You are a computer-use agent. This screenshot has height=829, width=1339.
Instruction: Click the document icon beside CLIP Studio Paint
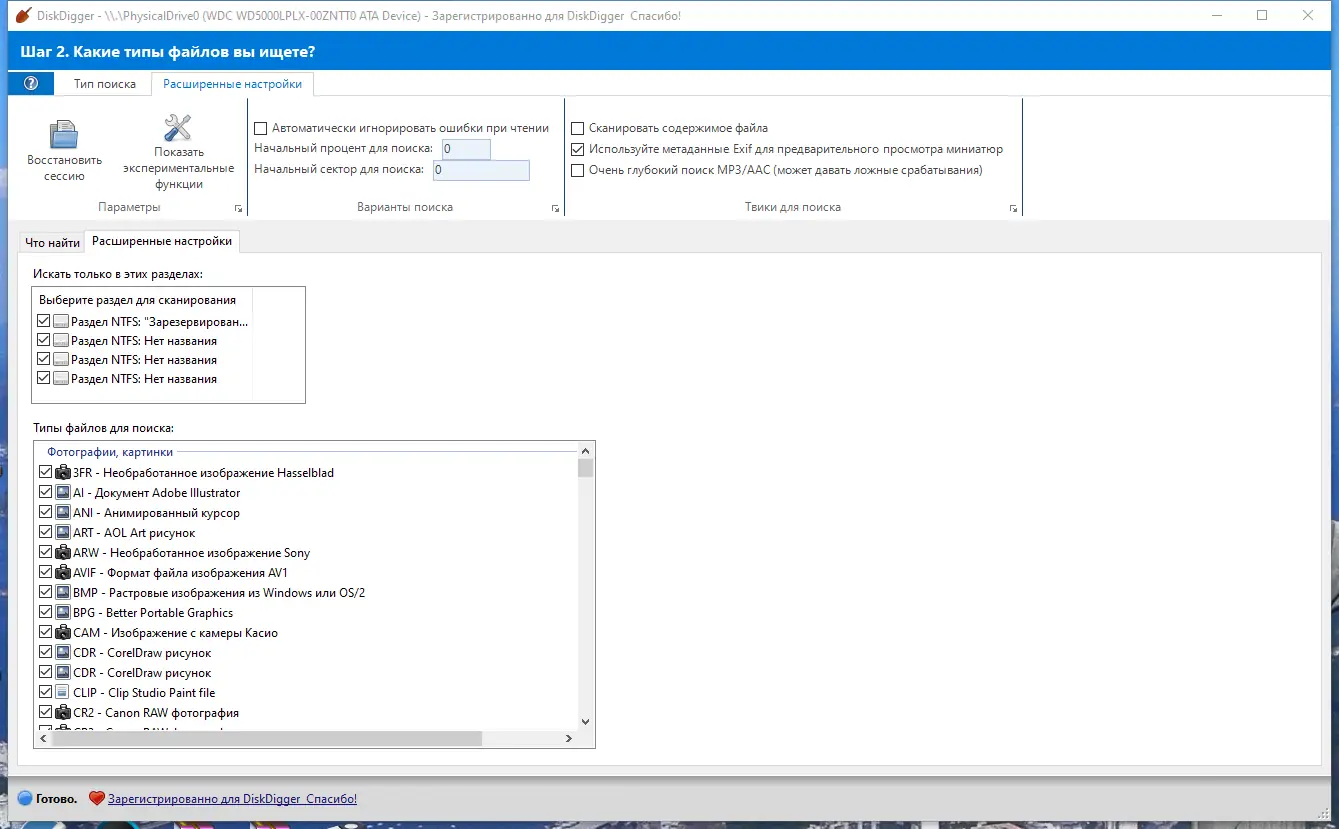[63, 692]
